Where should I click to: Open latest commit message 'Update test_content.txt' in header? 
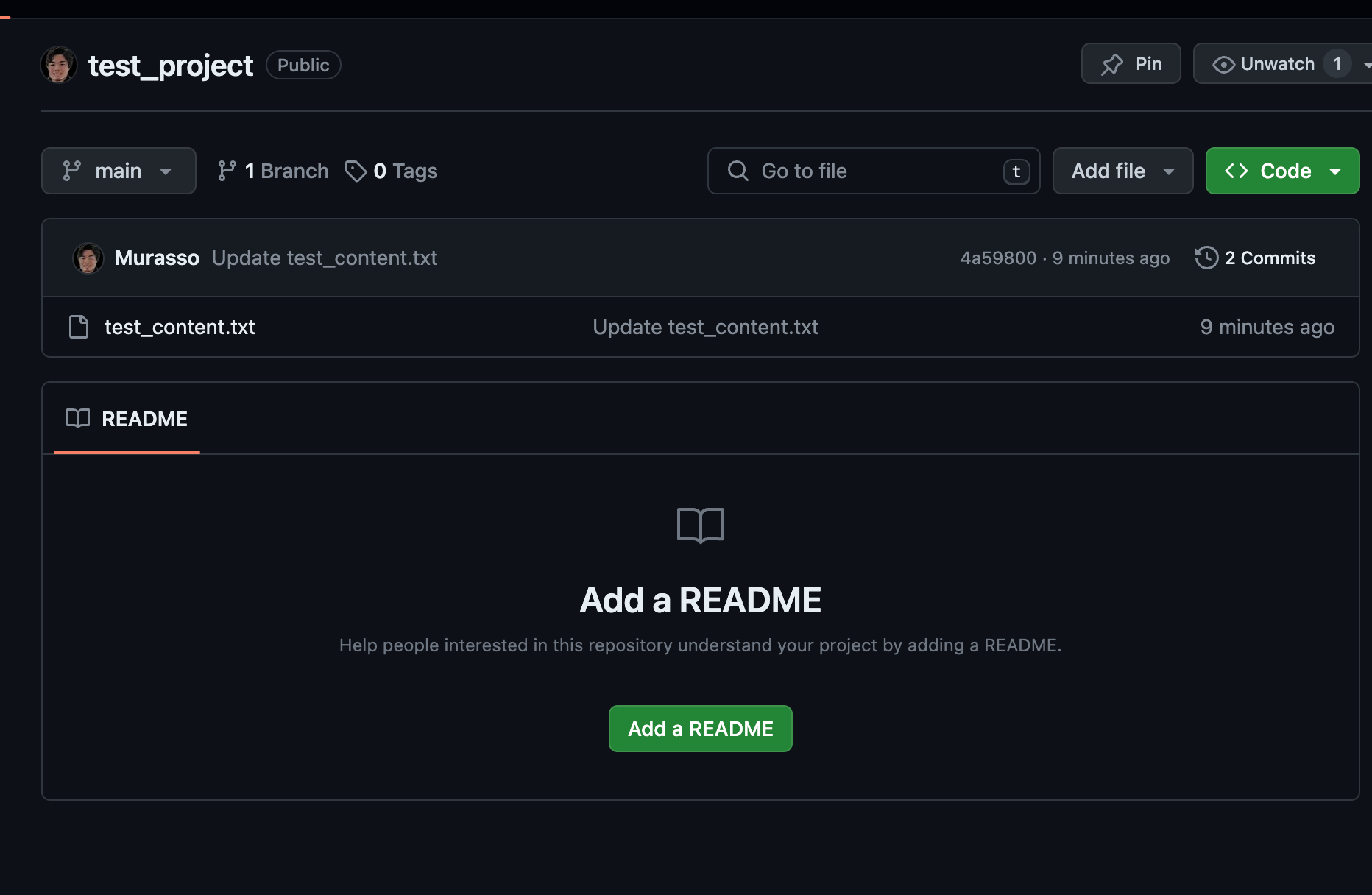325,258
